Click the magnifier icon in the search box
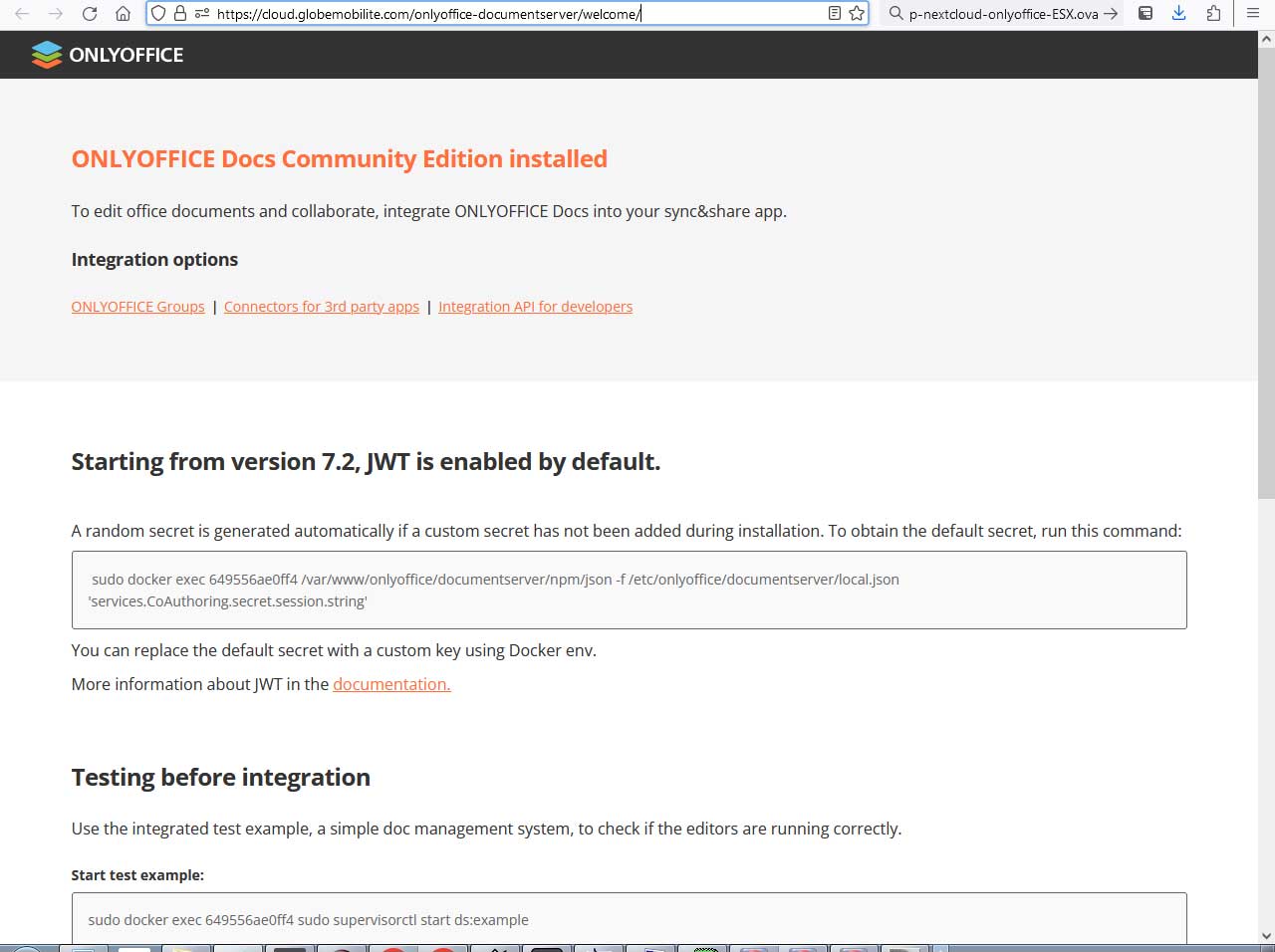Image resolution: width=1275 pixels, height=952 pixels. coord(895,14)
